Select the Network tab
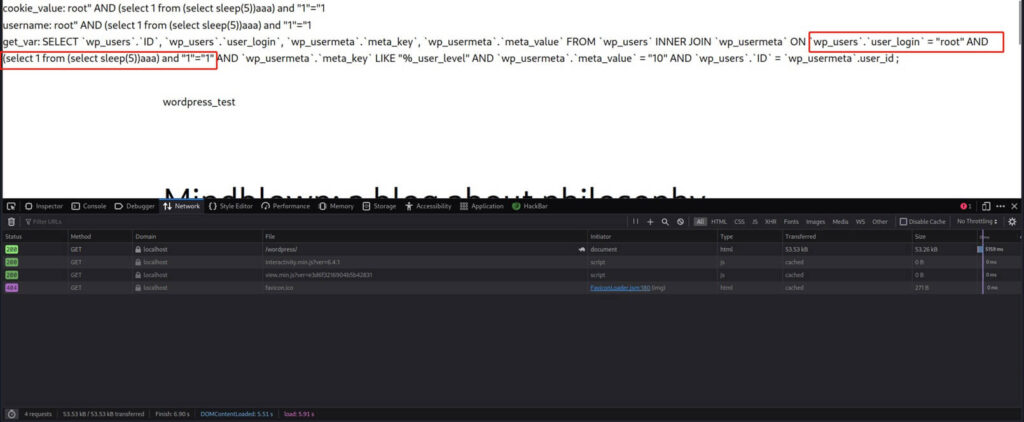This screenshot has height=422, width=1024. pos(182,206)
